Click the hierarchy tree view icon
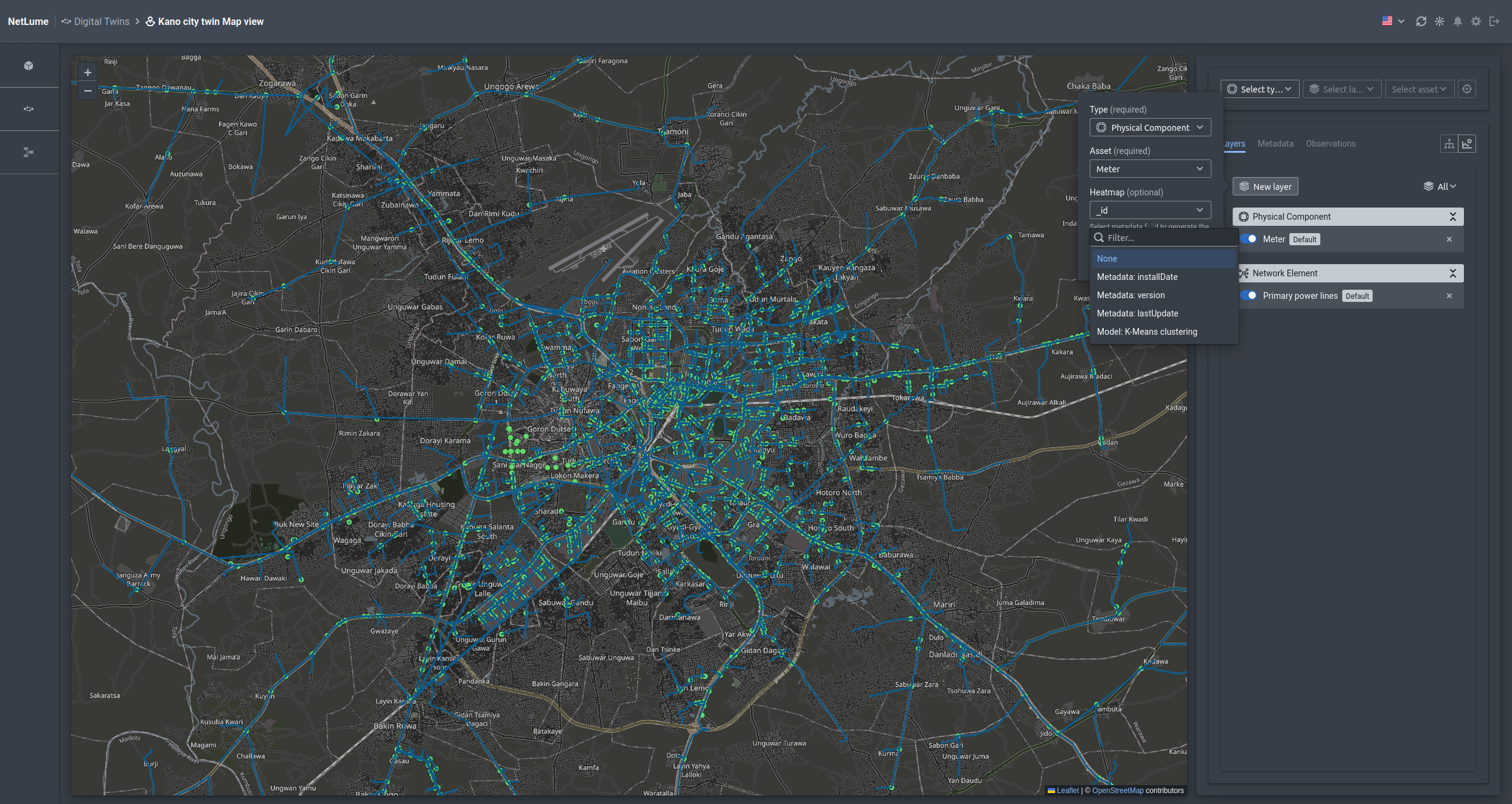The image size is (1512, 804). click(1449, 144)
